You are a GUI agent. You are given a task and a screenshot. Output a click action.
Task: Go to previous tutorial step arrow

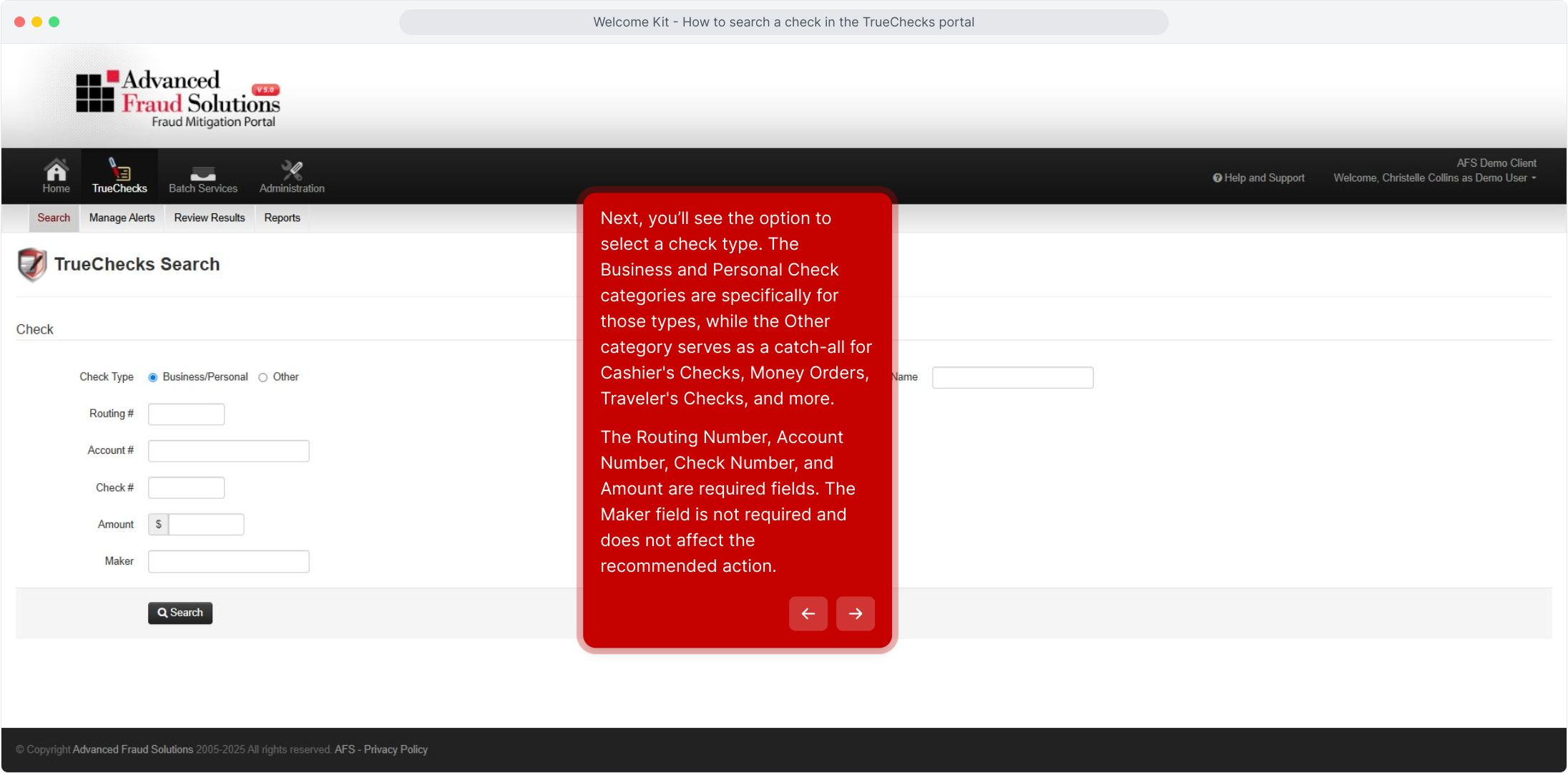(x=808, y=613)
